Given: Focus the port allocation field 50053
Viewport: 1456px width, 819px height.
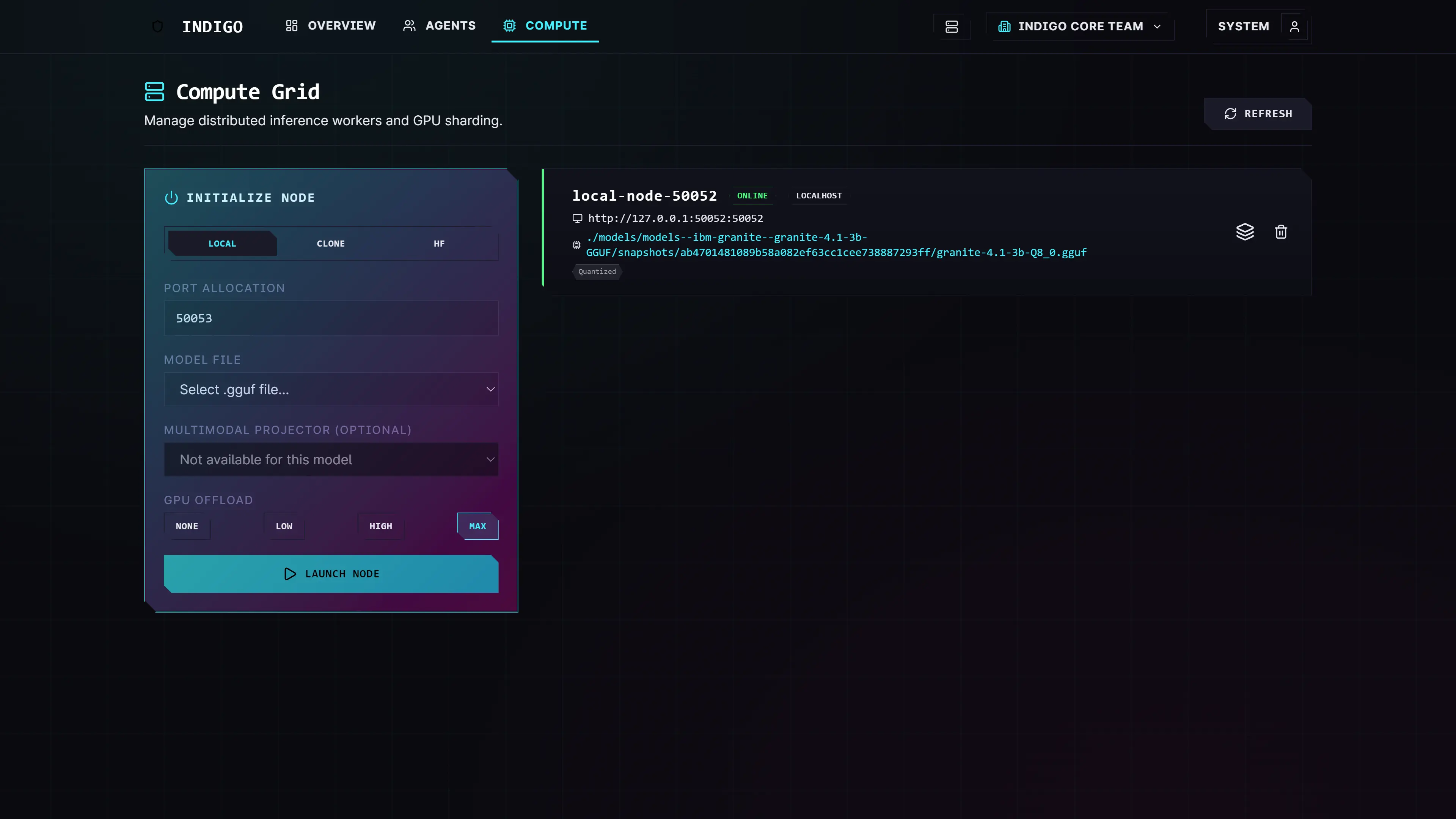Looking at the screenshot, I should pos(331,318).
